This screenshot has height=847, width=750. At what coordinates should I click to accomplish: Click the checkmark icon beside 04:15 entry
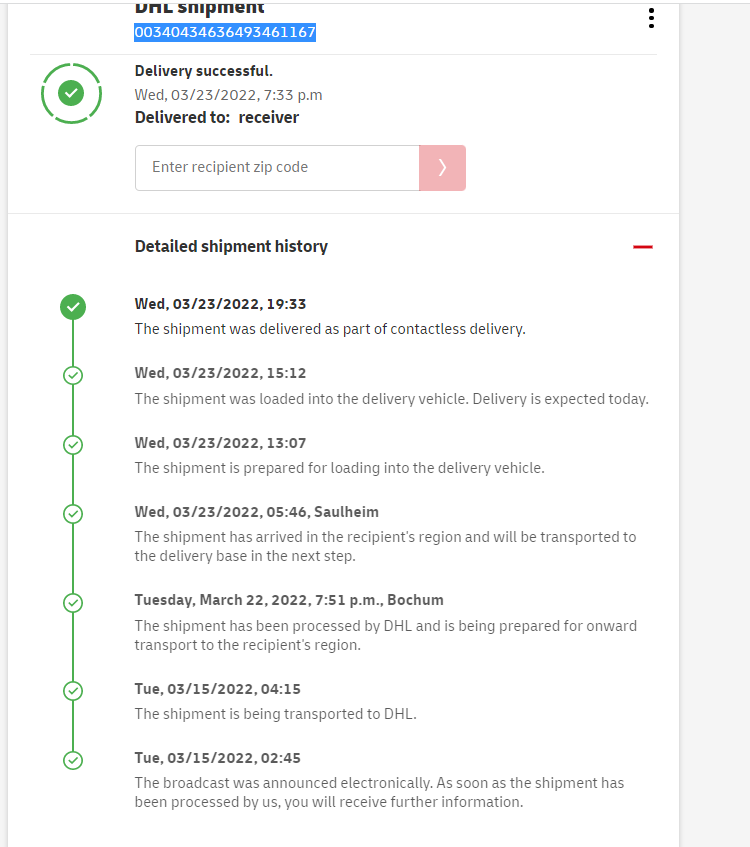click(73, 690)
